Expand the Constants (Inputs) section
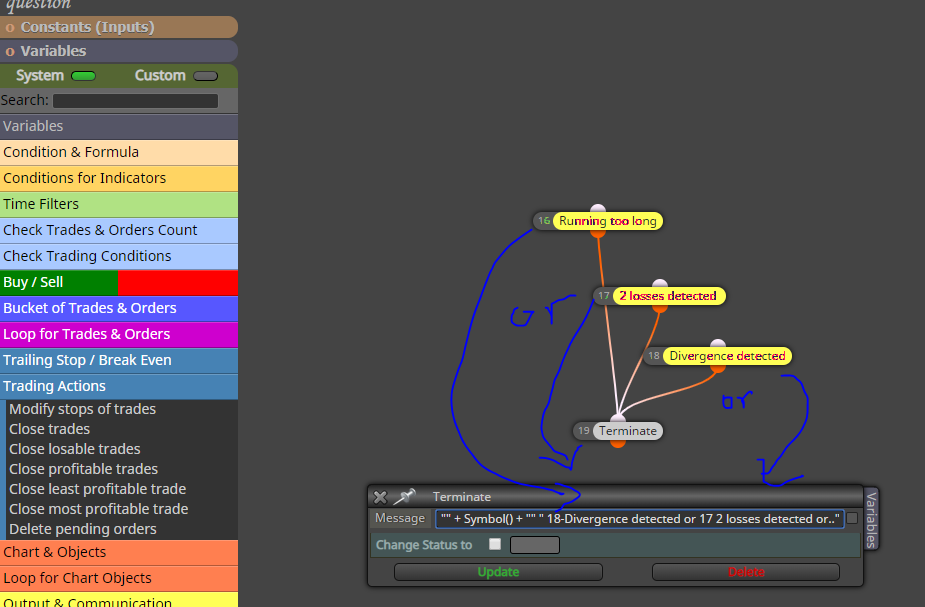 [119, 27]
